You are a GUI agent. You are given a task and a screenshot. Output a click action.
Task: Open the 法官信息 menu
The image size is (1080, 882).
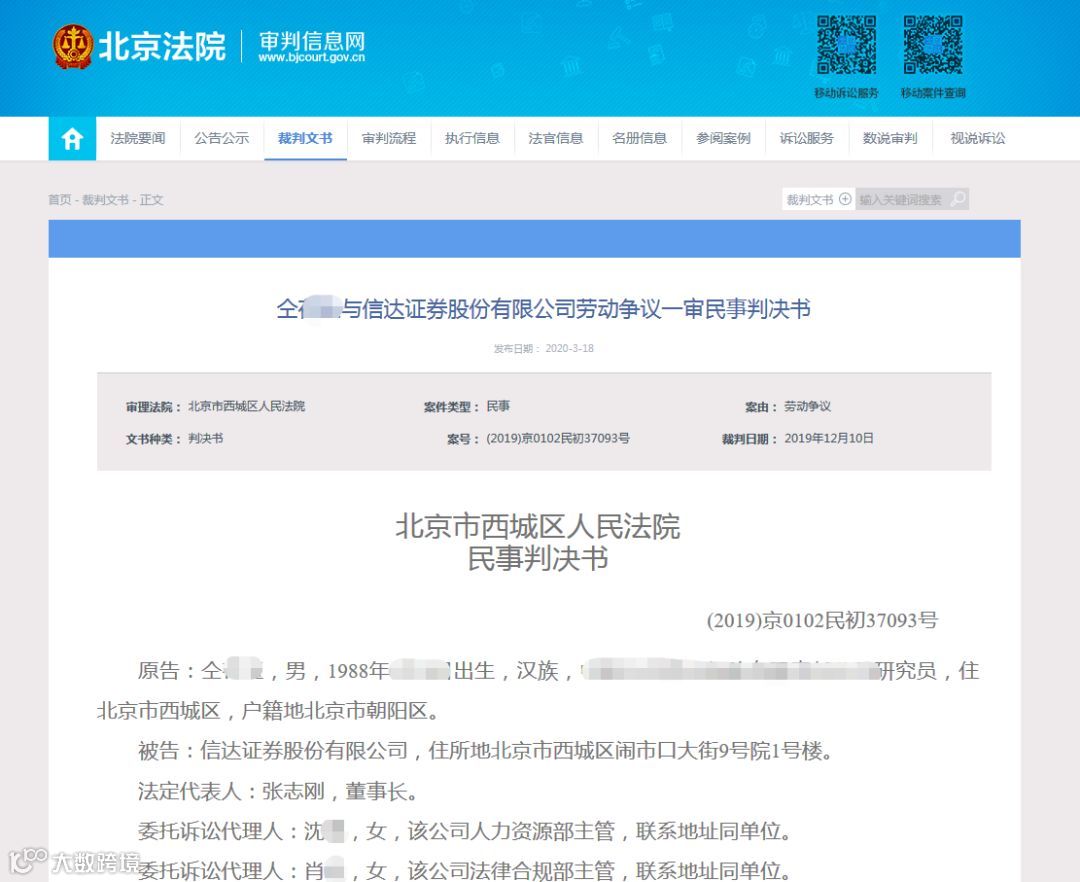[x=556, y=138]
